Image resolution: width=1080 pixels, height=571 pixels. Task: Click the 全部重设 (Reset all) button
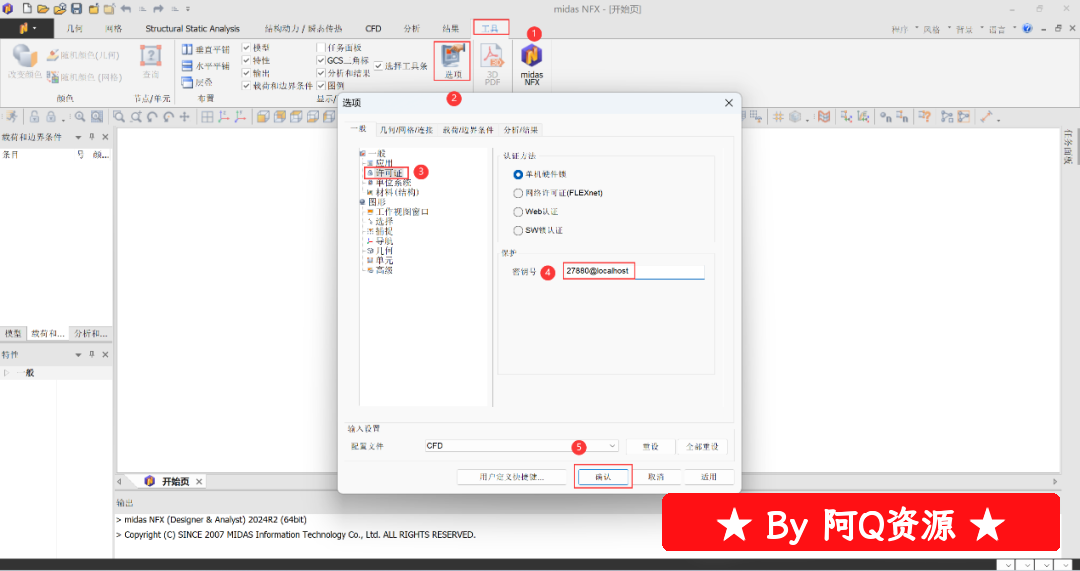tap(702, 446)
